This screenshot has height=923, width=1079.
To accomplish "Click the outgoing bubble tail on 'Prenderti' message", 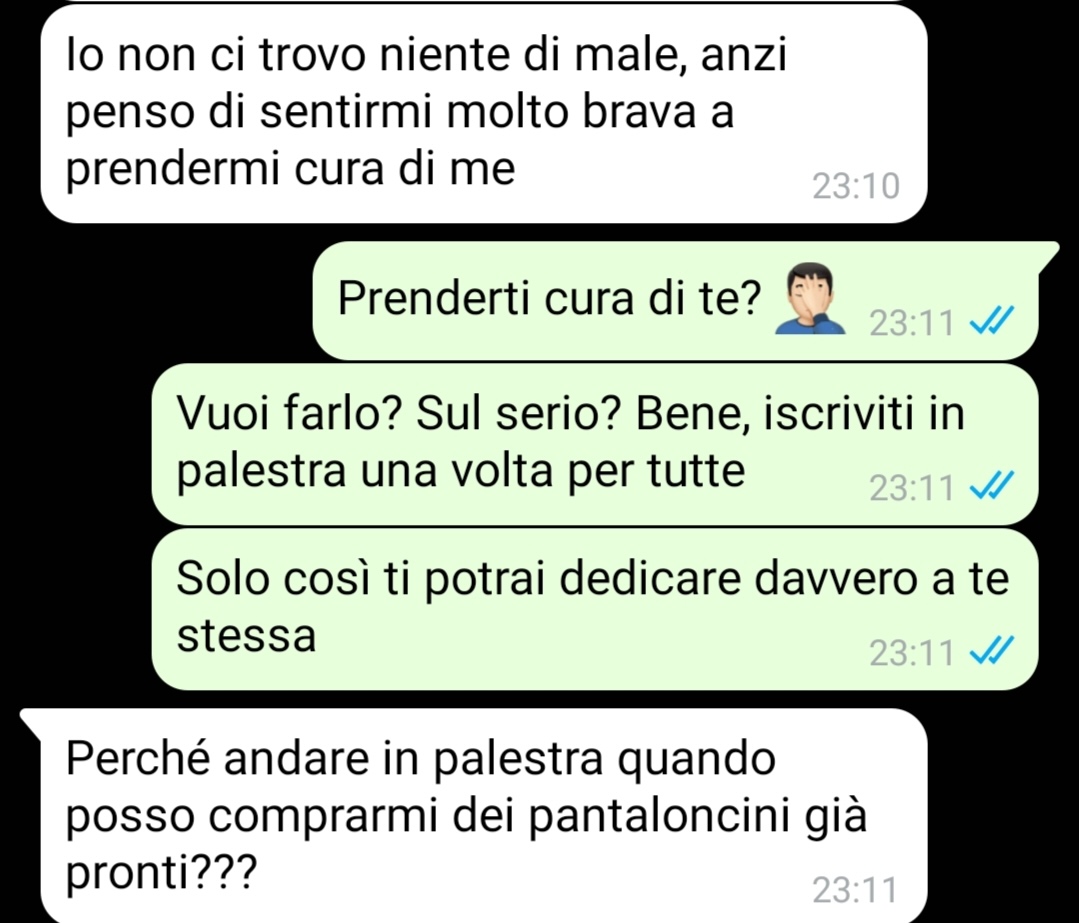I will tap(1046, 256).
